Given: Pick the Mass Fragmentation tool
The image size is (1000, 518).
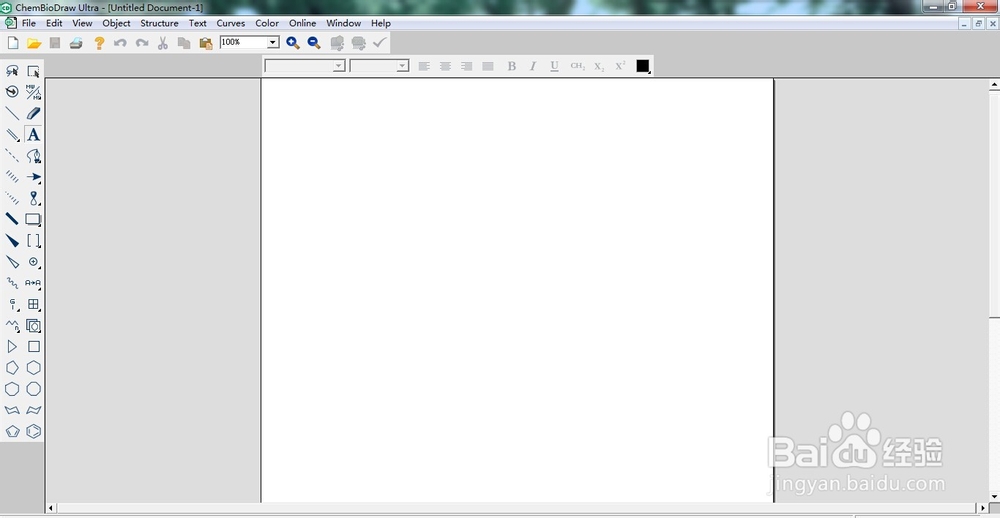Looking at the screenshot, I should pos(33,92).
